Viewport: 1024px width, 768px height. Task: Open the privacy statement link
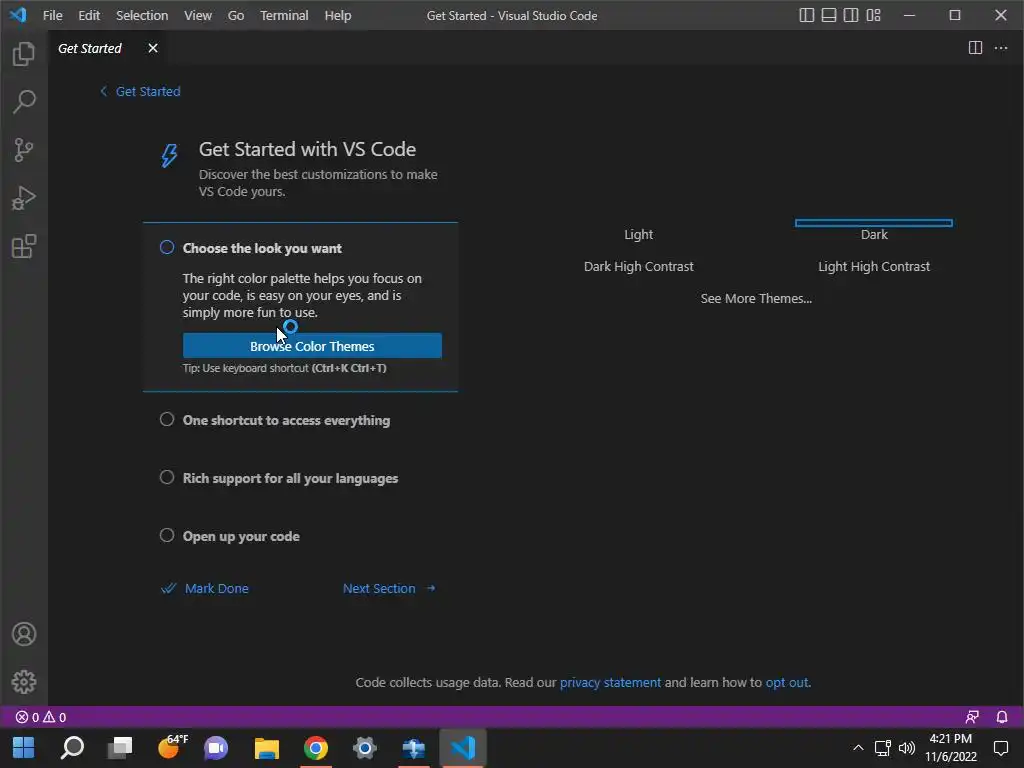coord(610,682)
